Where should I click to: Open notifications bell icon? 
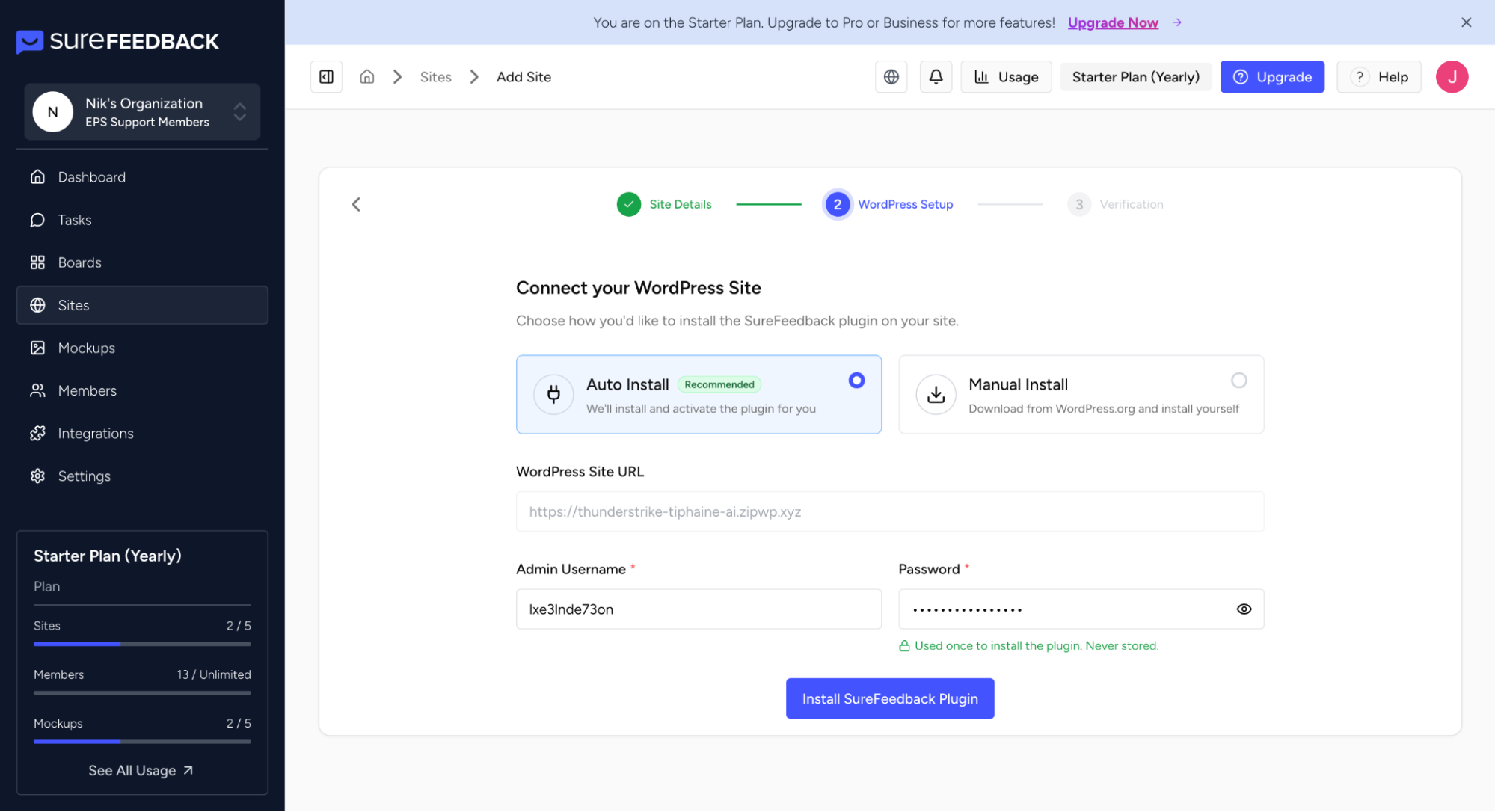(936, 77)
